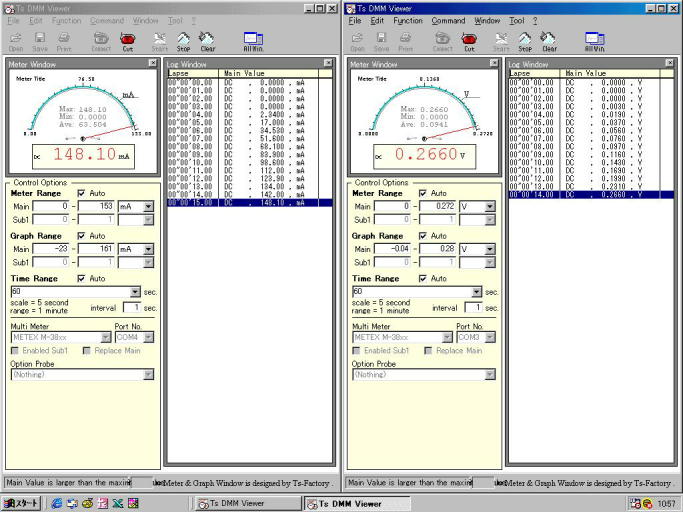
Task: Toggle Enabled Sub1 checkbox in right viewer
Action: pyautogui.click(x=356, y=351)
